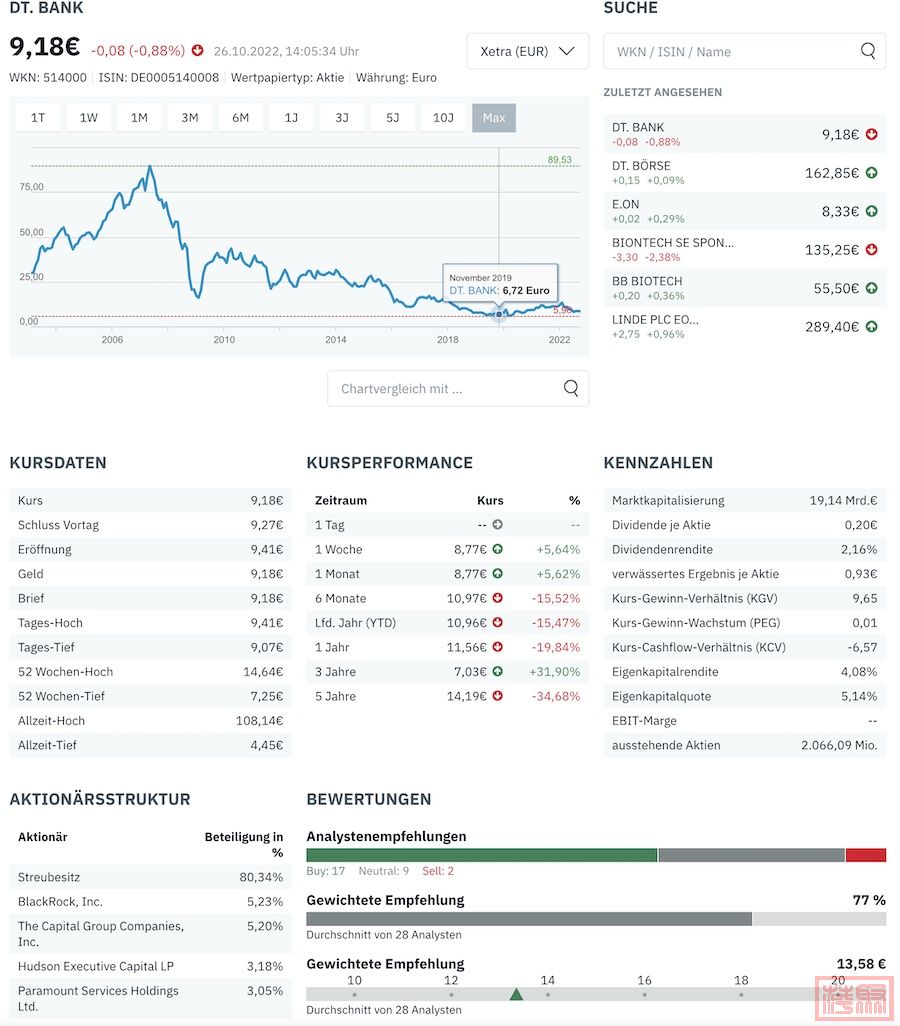
Task: Click the 77 % weighted recommendation bar
Action: coord(596,919)
